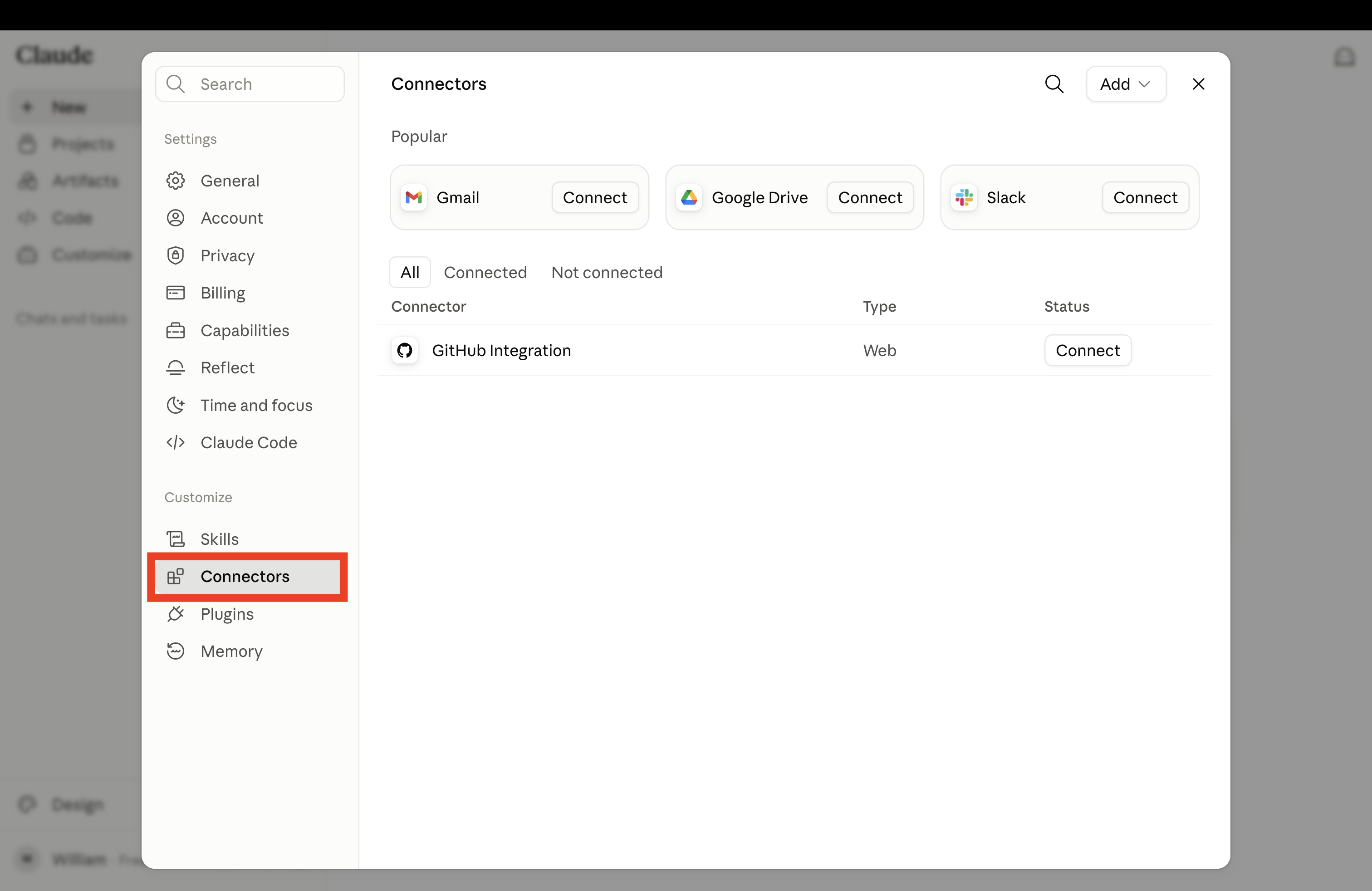Go to Privacy settings

[x=250, y=255]
